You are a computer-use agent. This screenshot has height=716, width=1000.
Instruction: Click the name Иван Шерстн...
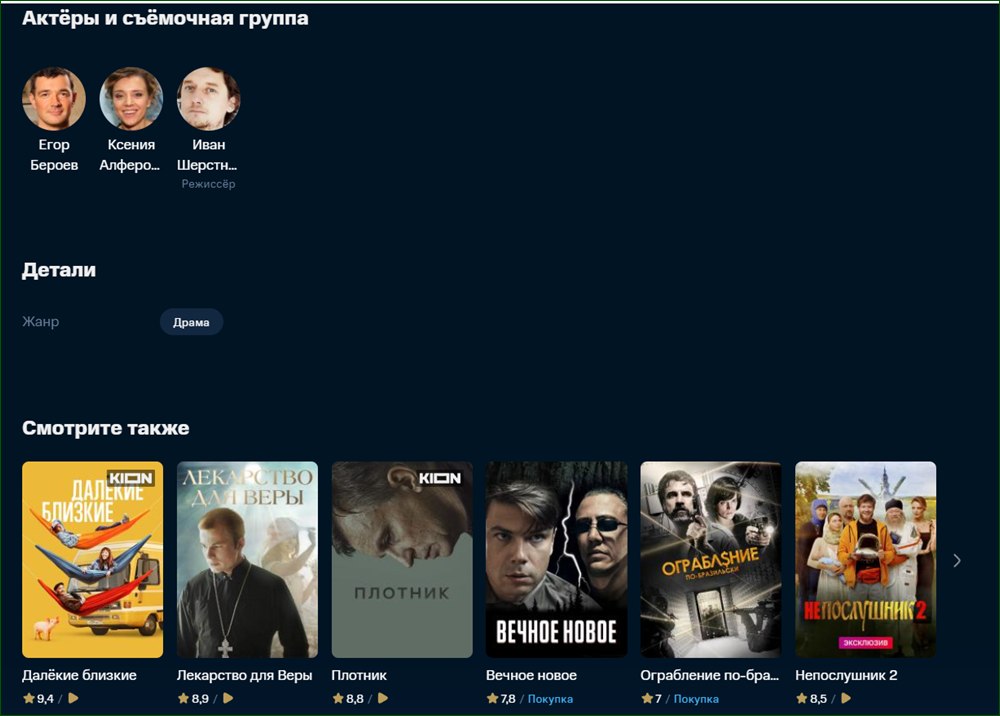coord(207,154)
